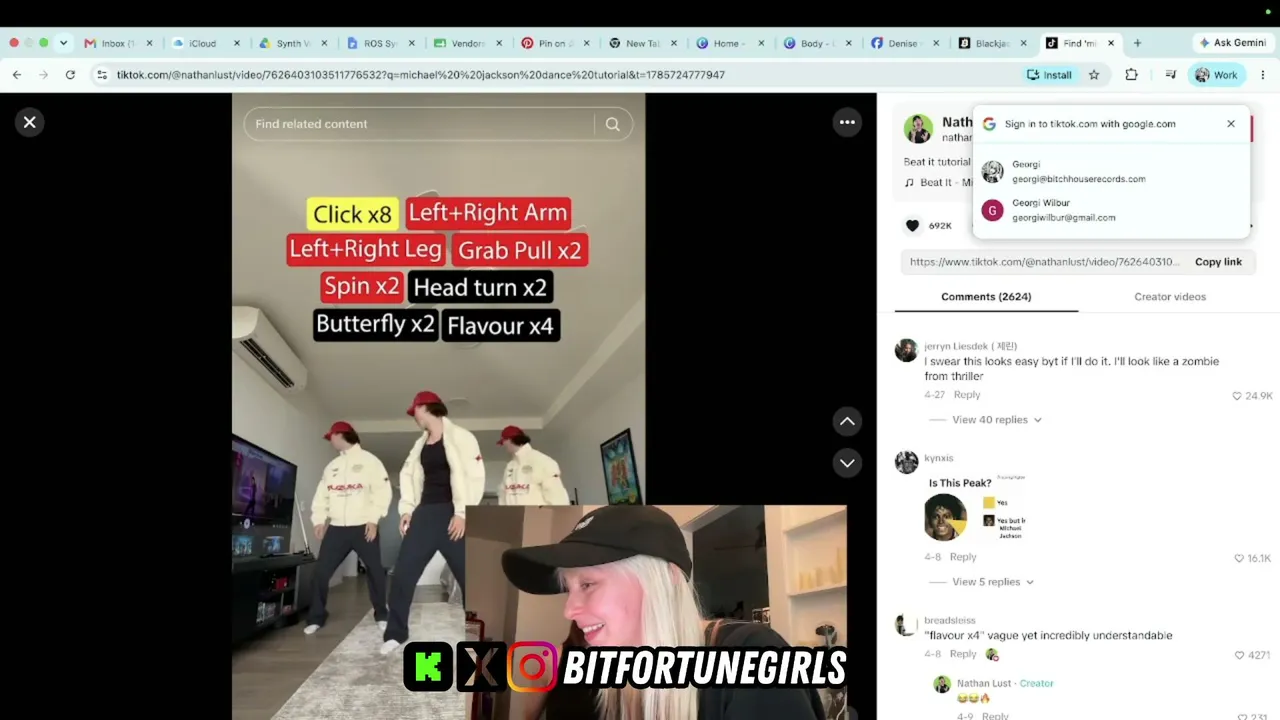Click the search magnifier in video overlay
The image size is (1280, 720).
click(613, 124)
